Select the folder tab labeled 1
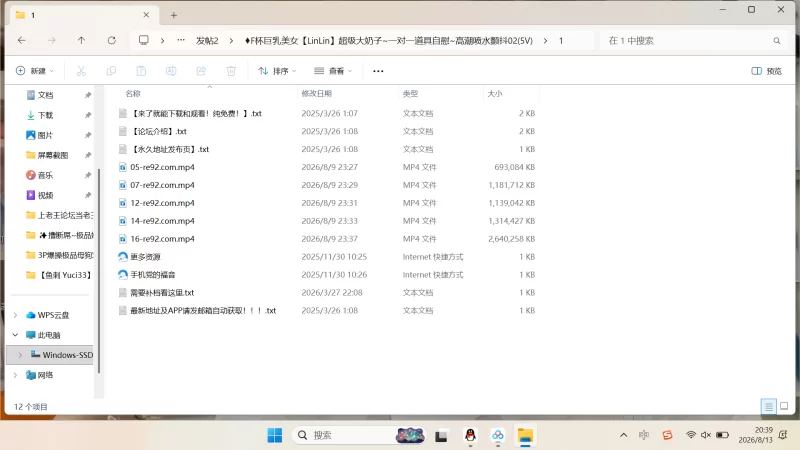Image resolution: width=800 pixels, height=450 pixels. (82, 15)
